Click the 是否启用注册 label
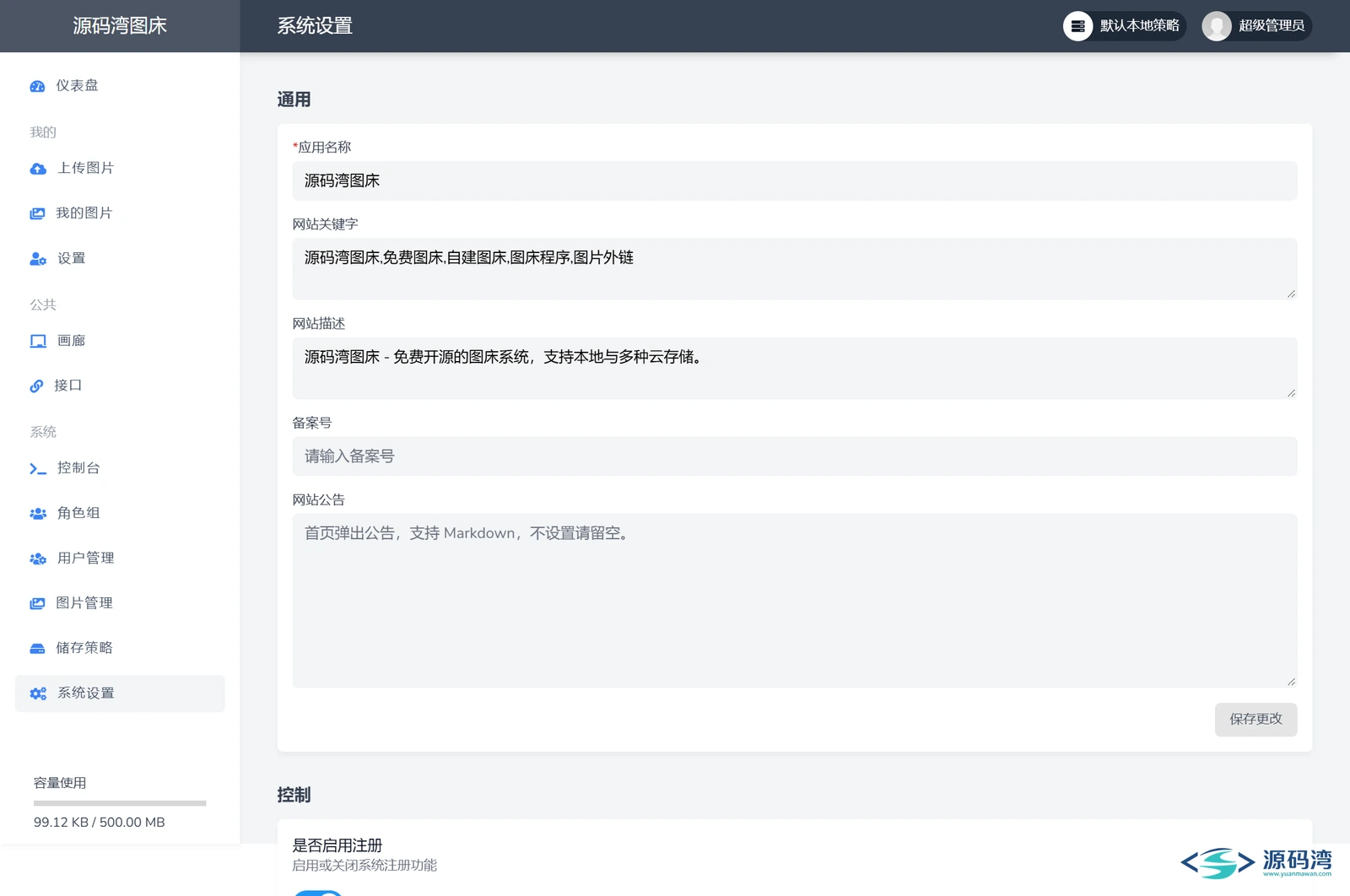The image size is (1350, 896). click(x=337, y=845)
